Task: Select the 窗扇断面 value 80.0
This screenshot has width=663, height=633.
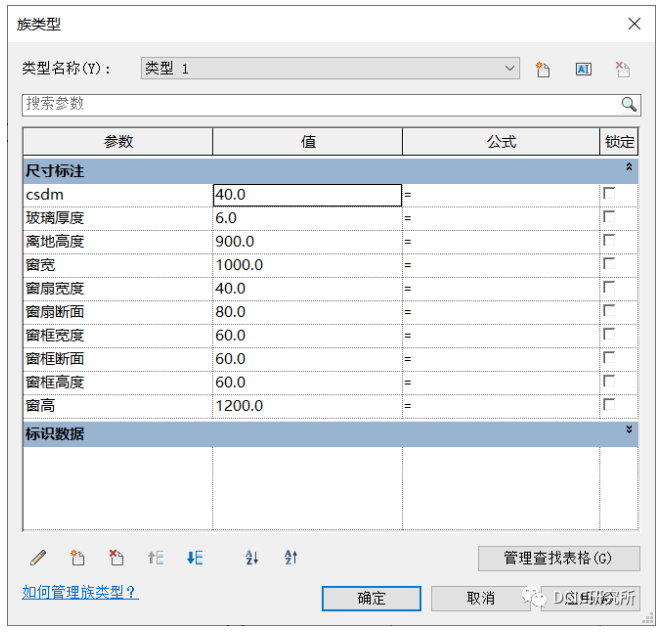Action: (x=307, y=312)
